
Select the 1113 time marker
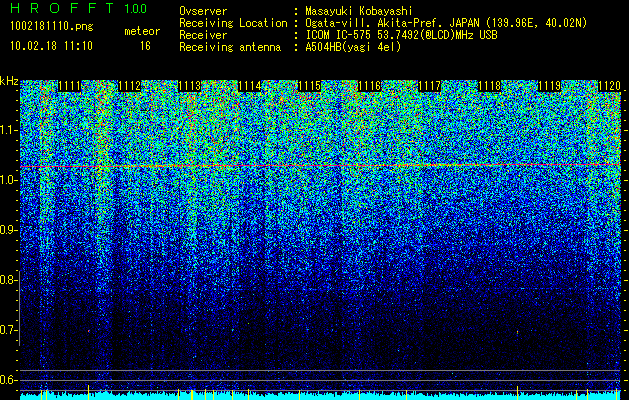click(x=189, y=86)
